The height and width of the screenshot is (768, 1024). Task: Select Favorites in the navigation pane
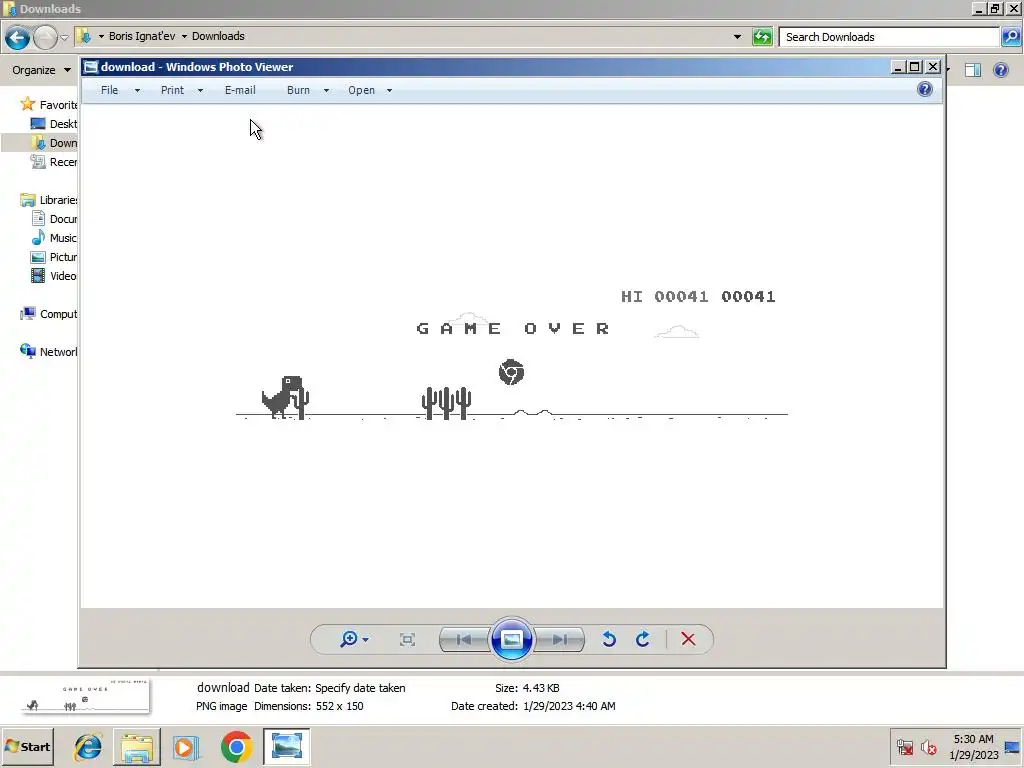point(49,104)
